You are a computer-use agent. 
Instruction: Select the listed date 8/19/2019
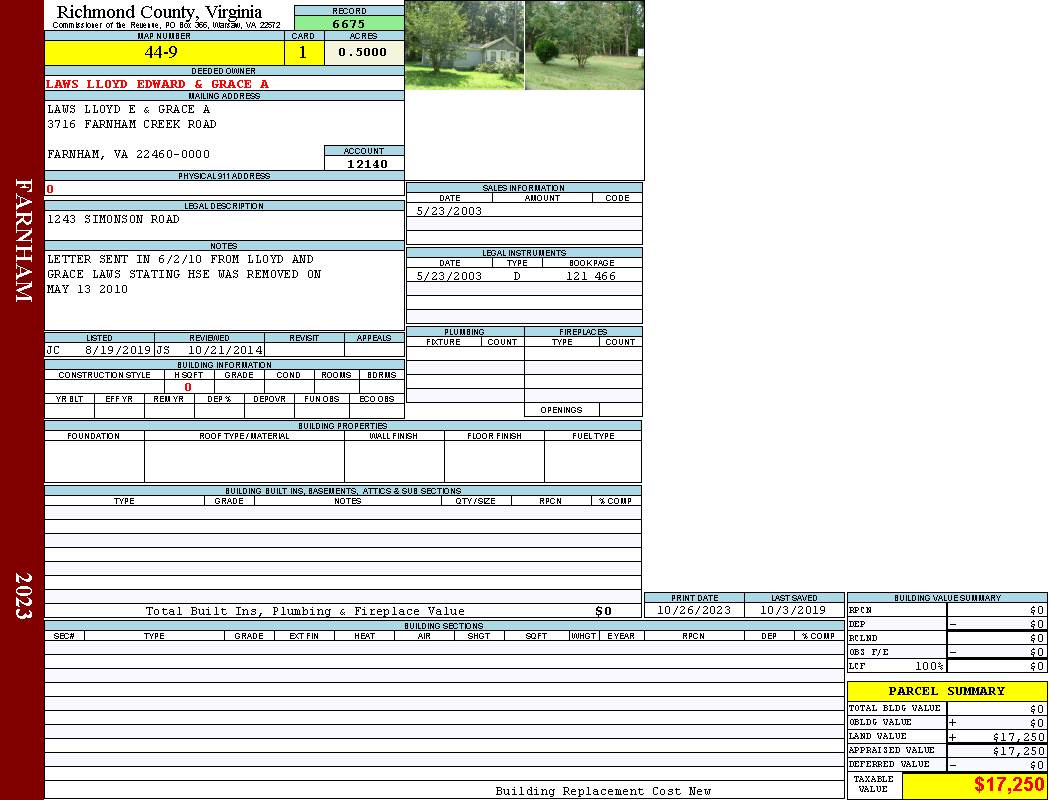point(117,351)
